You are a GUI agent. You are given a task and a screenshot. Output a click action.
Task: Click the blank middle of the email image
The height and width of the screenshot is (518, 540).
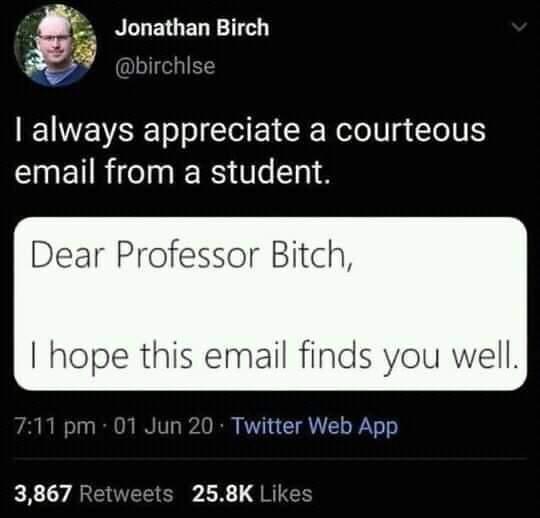270,305
